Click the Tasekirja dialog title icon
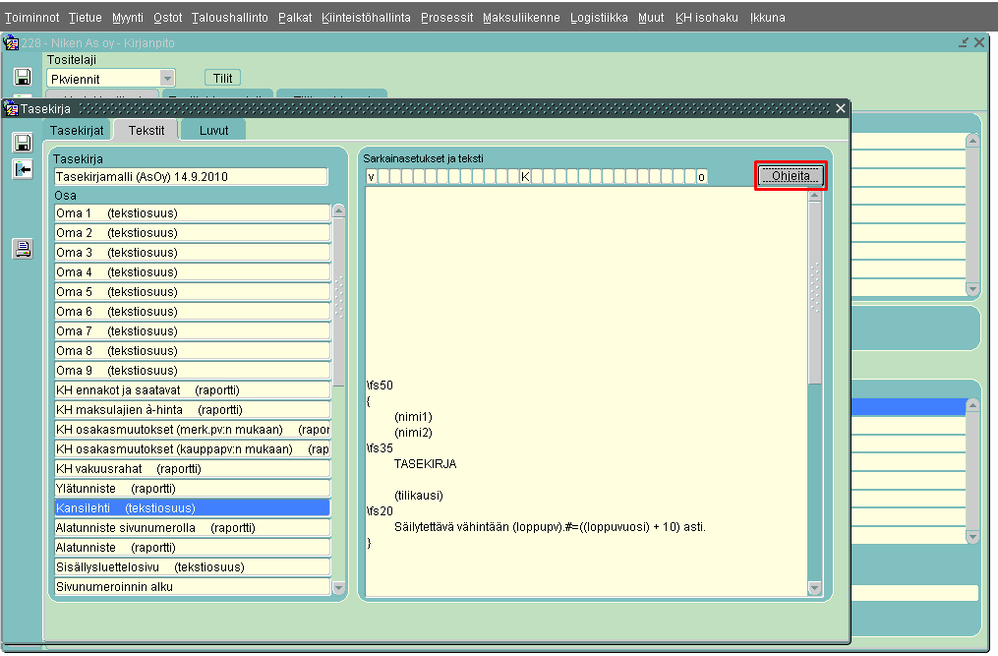Screen dimensions: 998x656 (11, 109)
